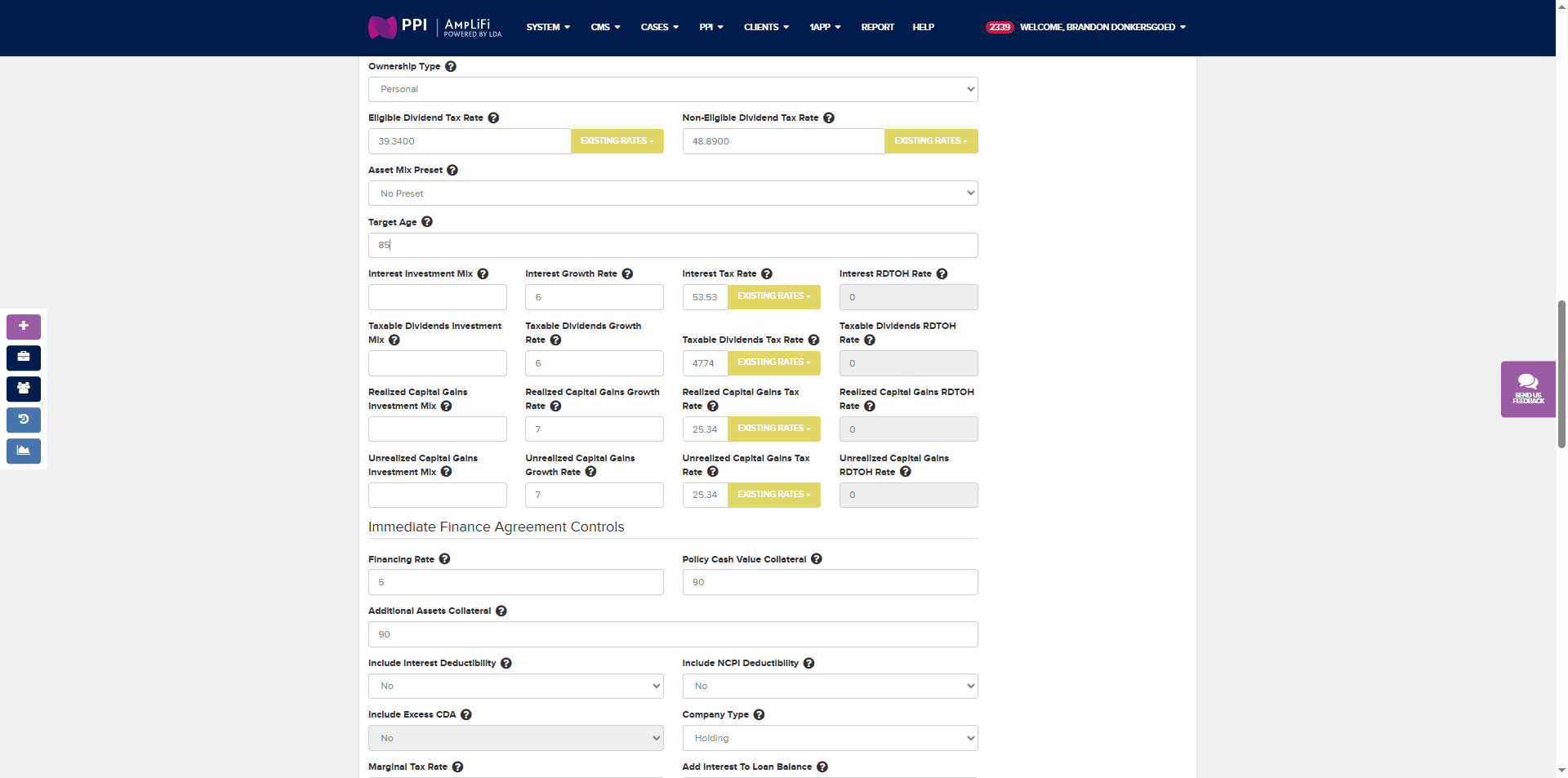Open the Company Type dropdown

tap(830, 738)
